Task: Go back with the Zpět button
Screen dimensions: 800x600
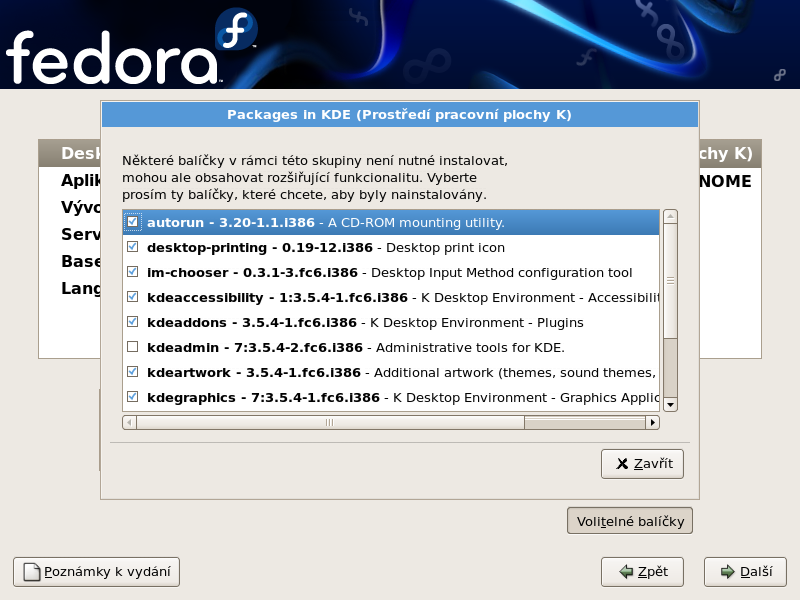Action: (x=642, y=572)
